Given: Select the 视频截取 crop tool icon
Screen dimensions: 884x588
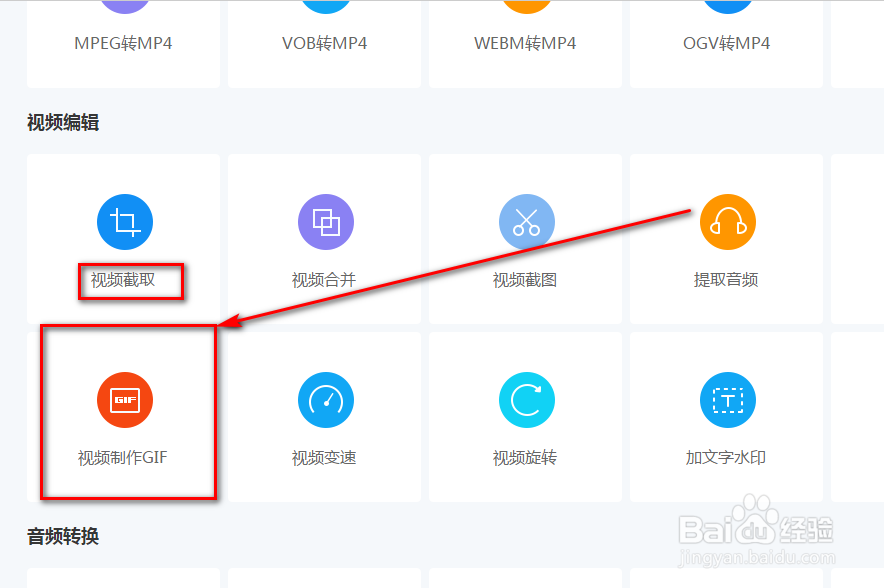Looking at the screenshot, I should tap(124, 221).
